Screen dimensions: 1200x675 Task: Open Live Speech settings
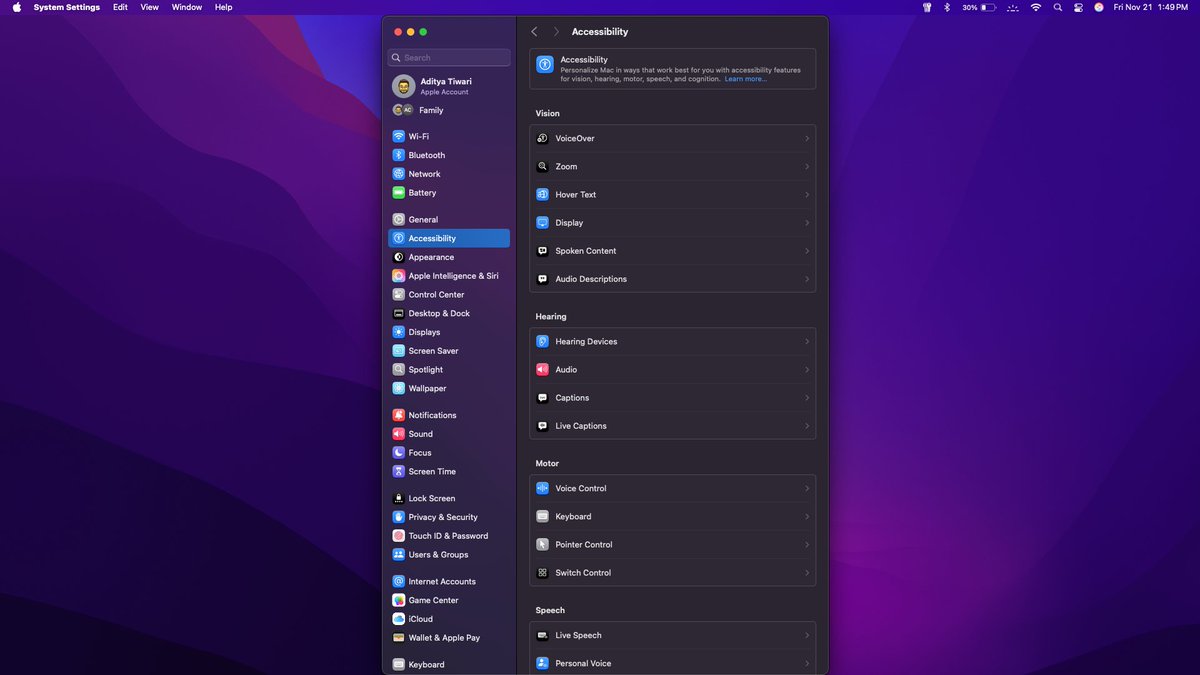pyautogui.click(x=672, y=635)
